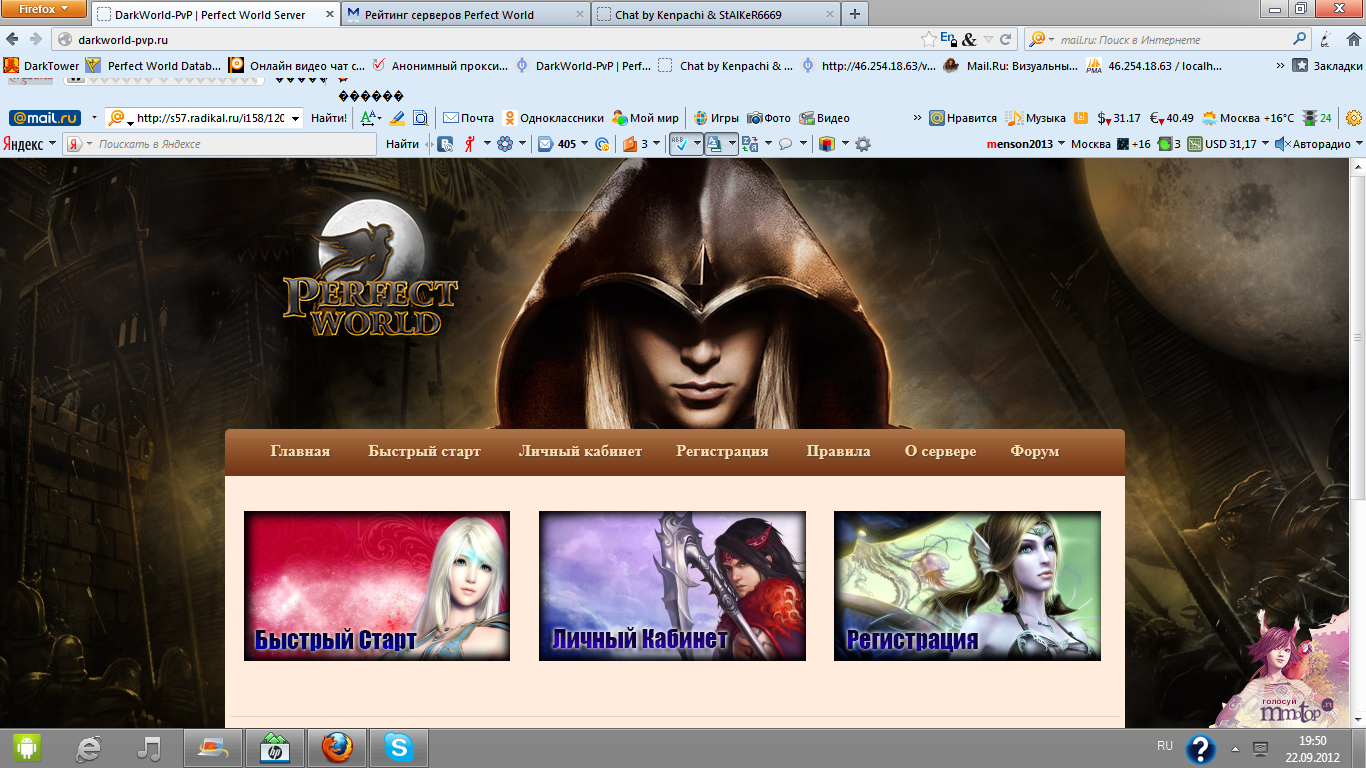Open Быстрый старт in the site navigation bar

click(x=424, y=451)
